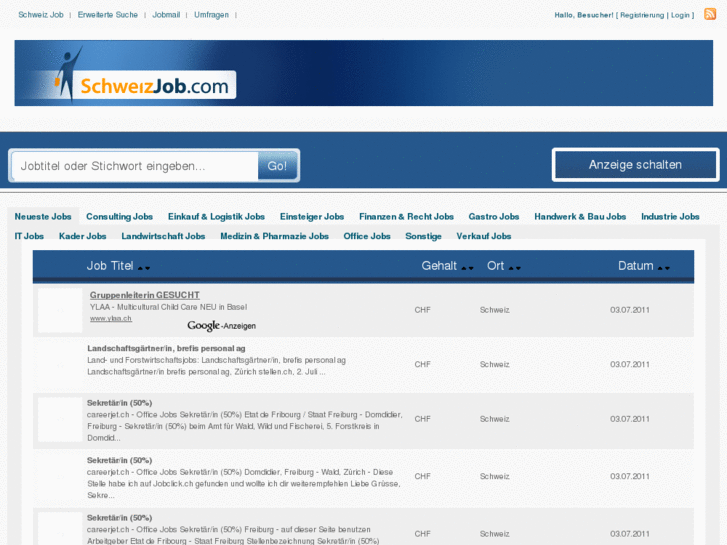Click the SchweizJob.com logo banner
This screenshot has width=727, height=545.
point(364,73)
